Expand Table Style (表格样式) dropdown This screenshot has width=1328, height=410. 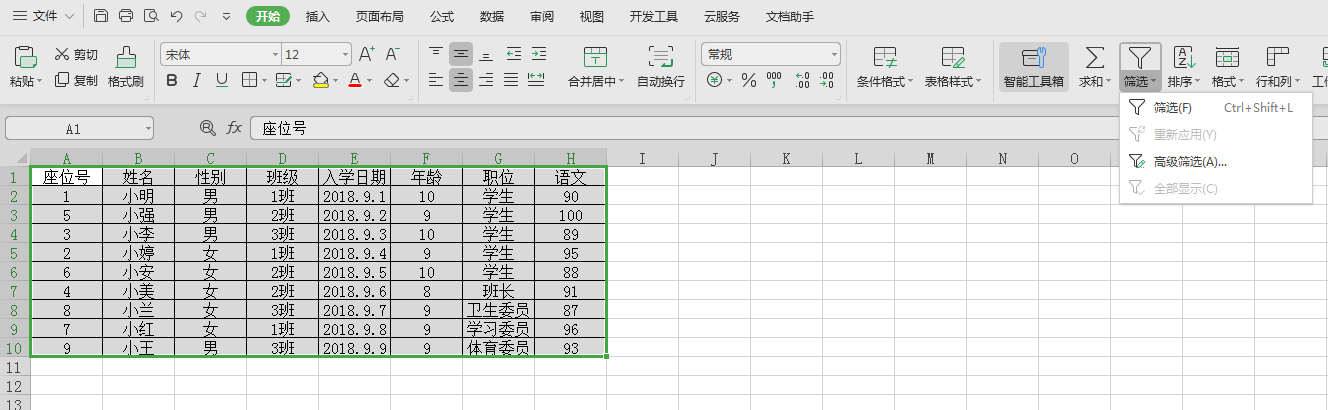(x=978, y=81)
